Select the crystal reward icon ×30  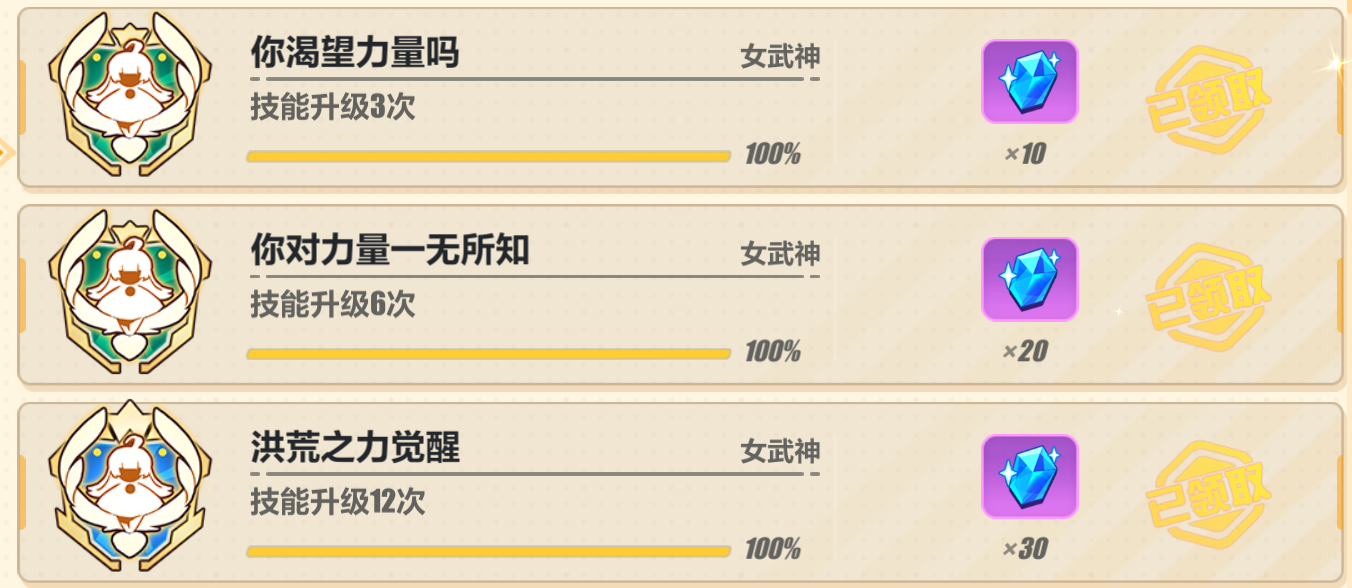(1030, 477)
